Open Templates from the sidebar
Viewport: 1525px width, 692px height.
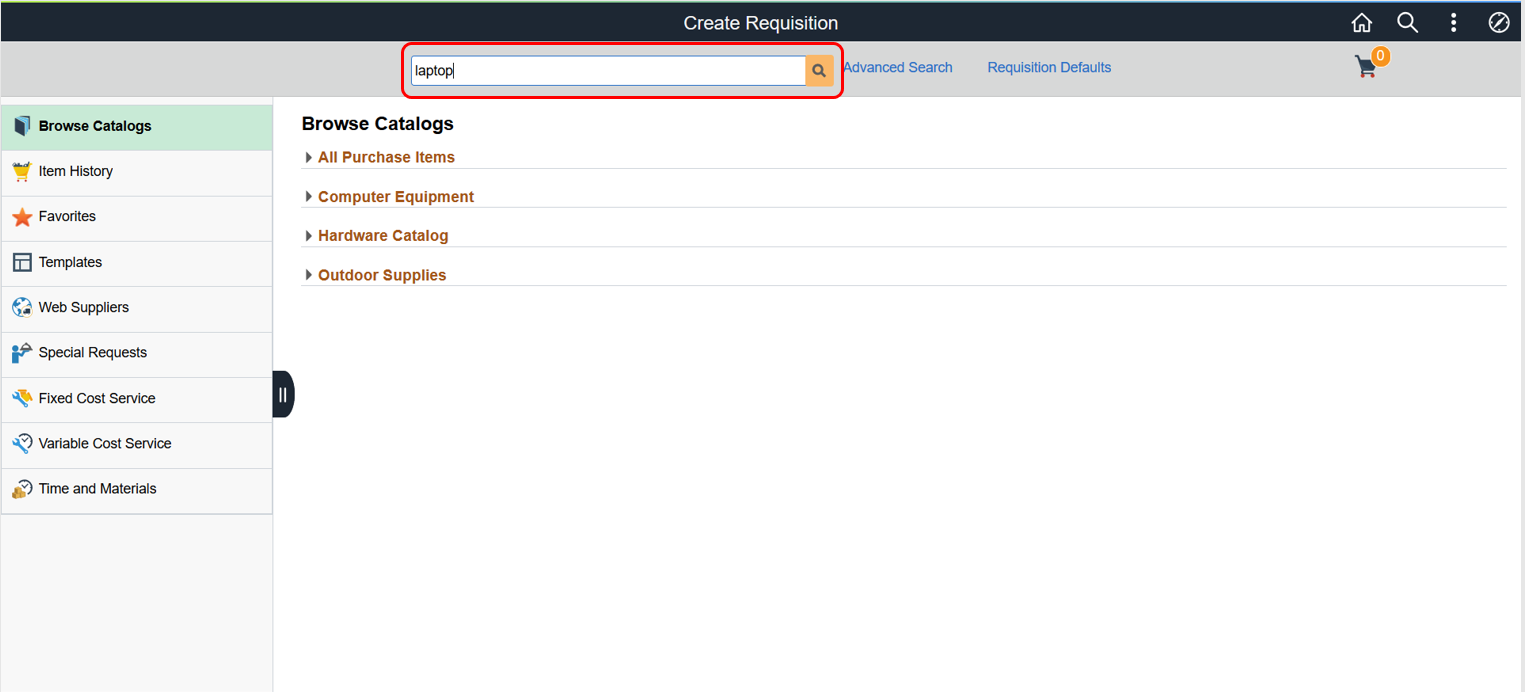(x=137, y=264)
